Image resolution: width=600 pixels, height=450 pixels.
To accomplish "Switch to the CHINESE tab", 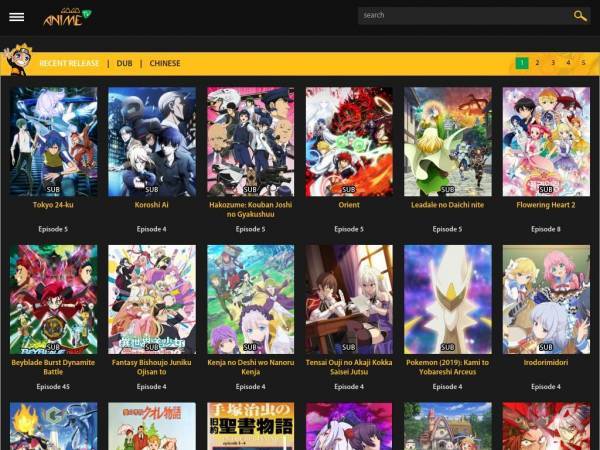I will 165,64.
